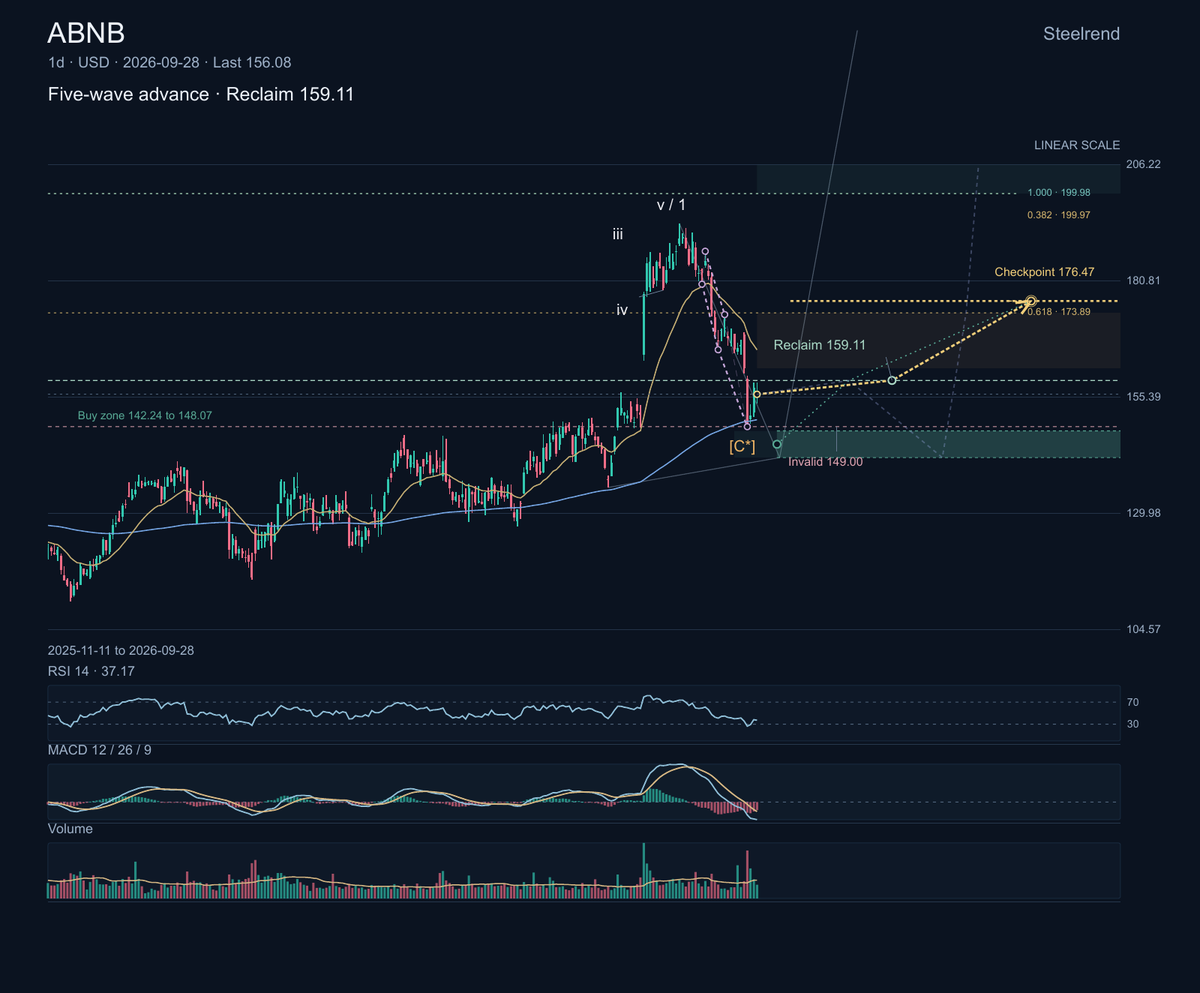1200x993 pixels.
Task: Click the 'v / 1' wave label
Action: (671, 205)
